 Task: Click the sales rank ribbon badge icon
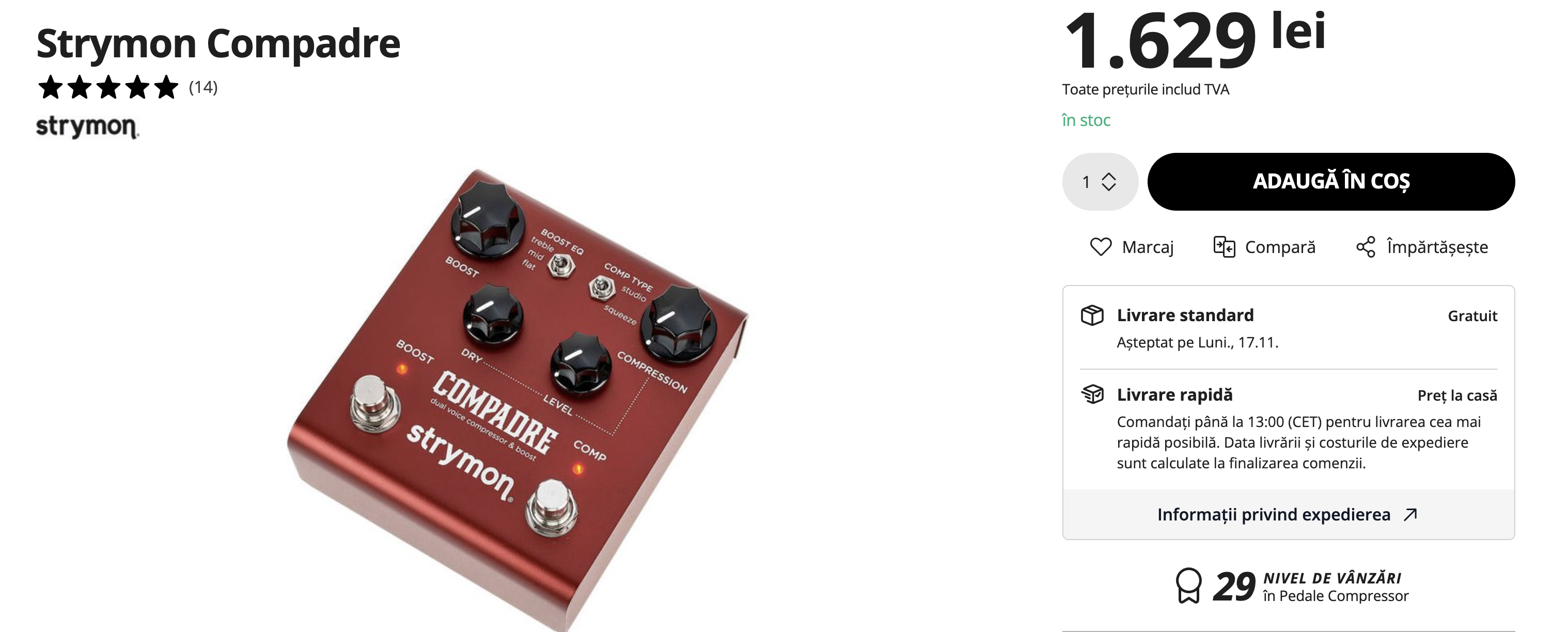1188,586
